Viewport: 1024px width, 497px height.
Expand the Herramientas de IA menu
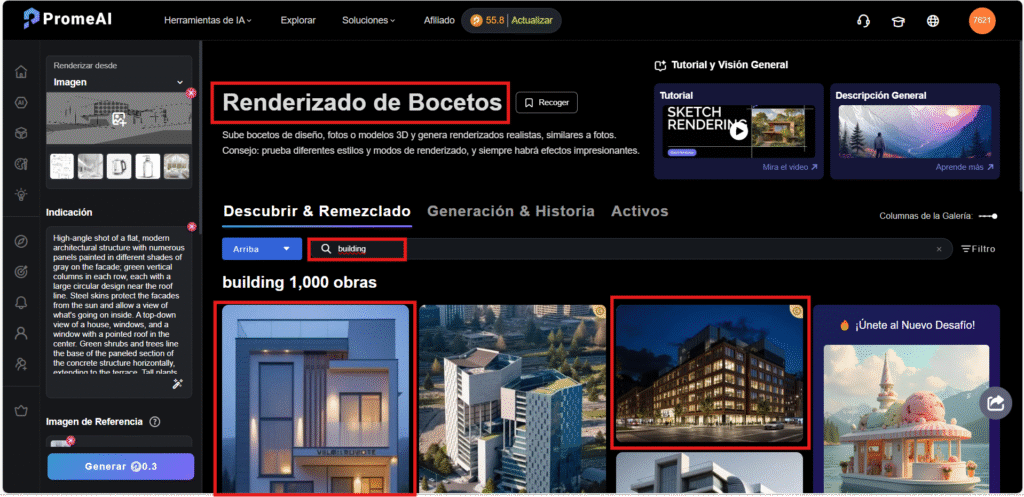coord(208,21)
